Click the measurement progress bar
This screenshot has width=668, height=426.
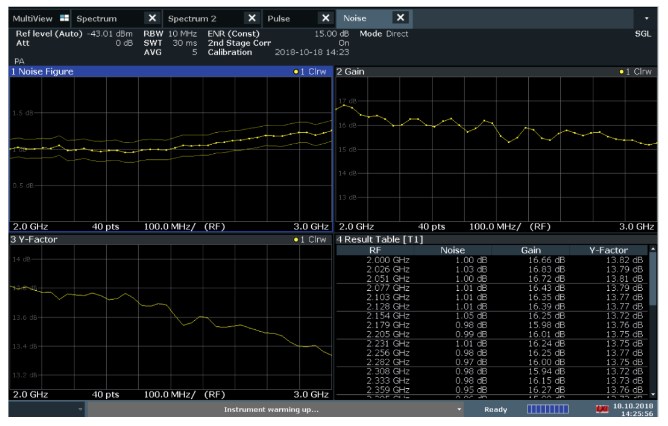[547, 411]
